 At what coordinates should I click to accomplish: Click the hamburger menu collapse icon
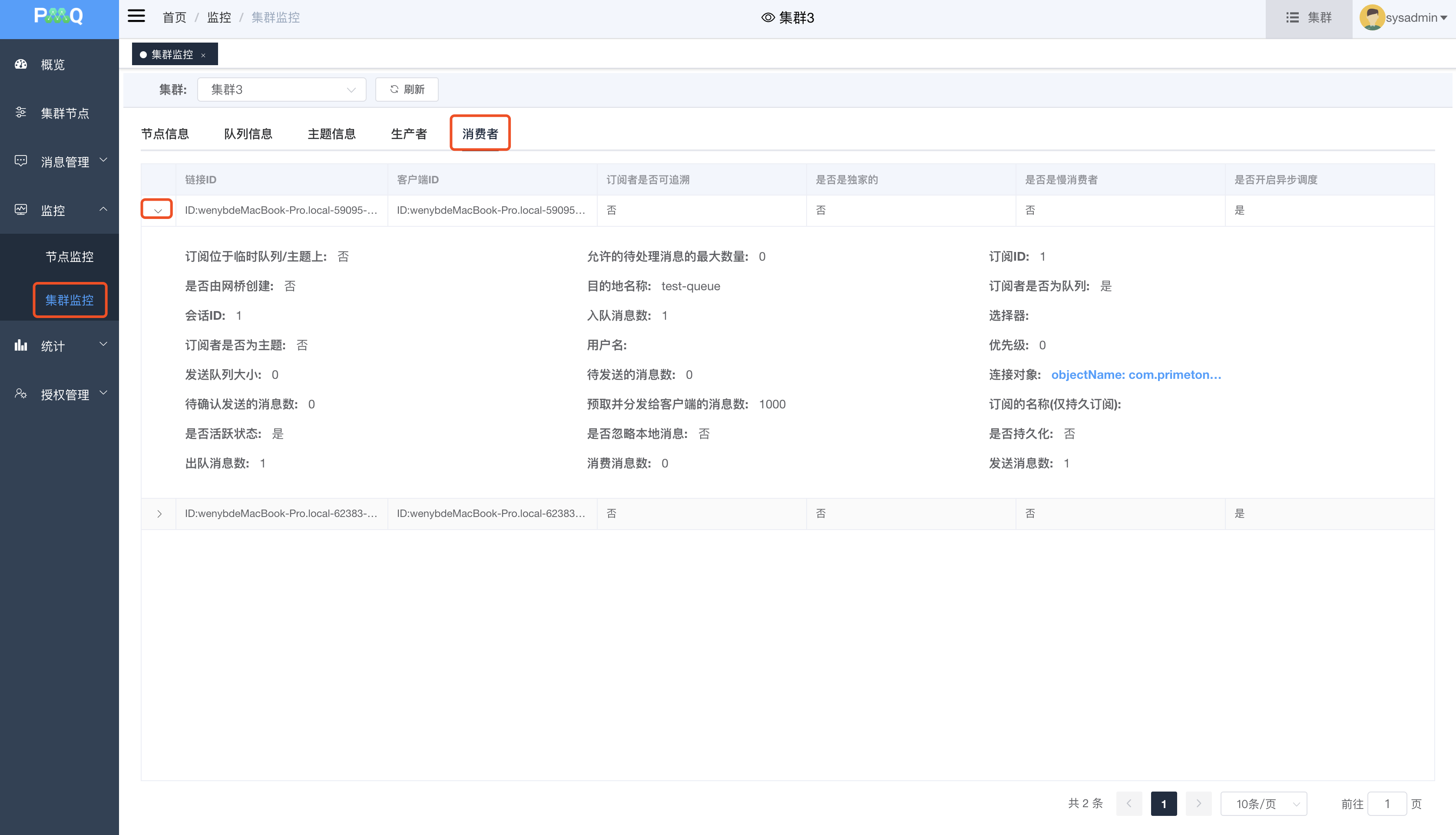point(136,16)
